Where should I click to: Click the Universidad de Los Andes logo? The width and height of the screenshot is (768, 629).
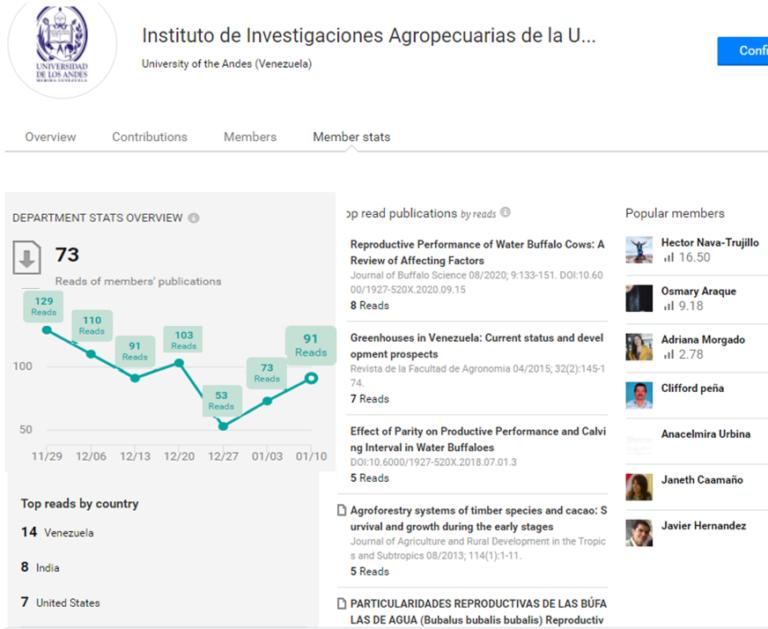click(62, 46)
